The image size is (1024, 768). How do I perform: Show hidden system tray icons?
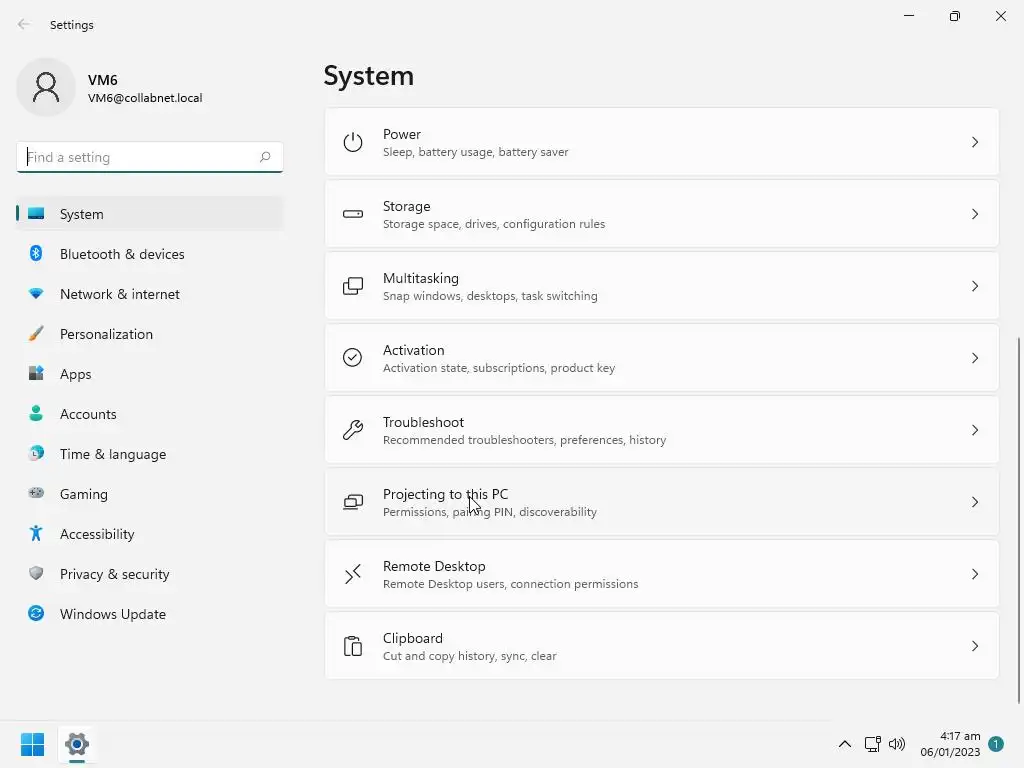[845, 744]
